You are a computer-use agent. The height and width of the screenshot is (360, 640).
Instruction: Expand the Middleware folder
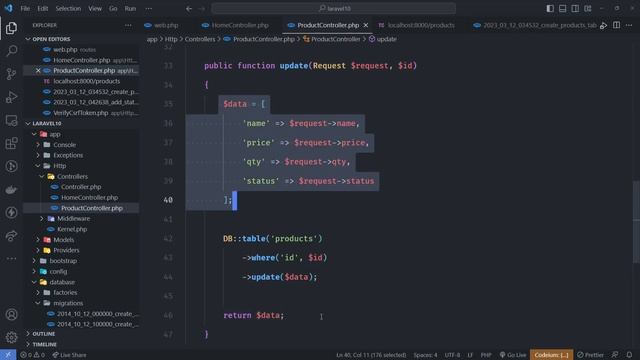[81, 218]
